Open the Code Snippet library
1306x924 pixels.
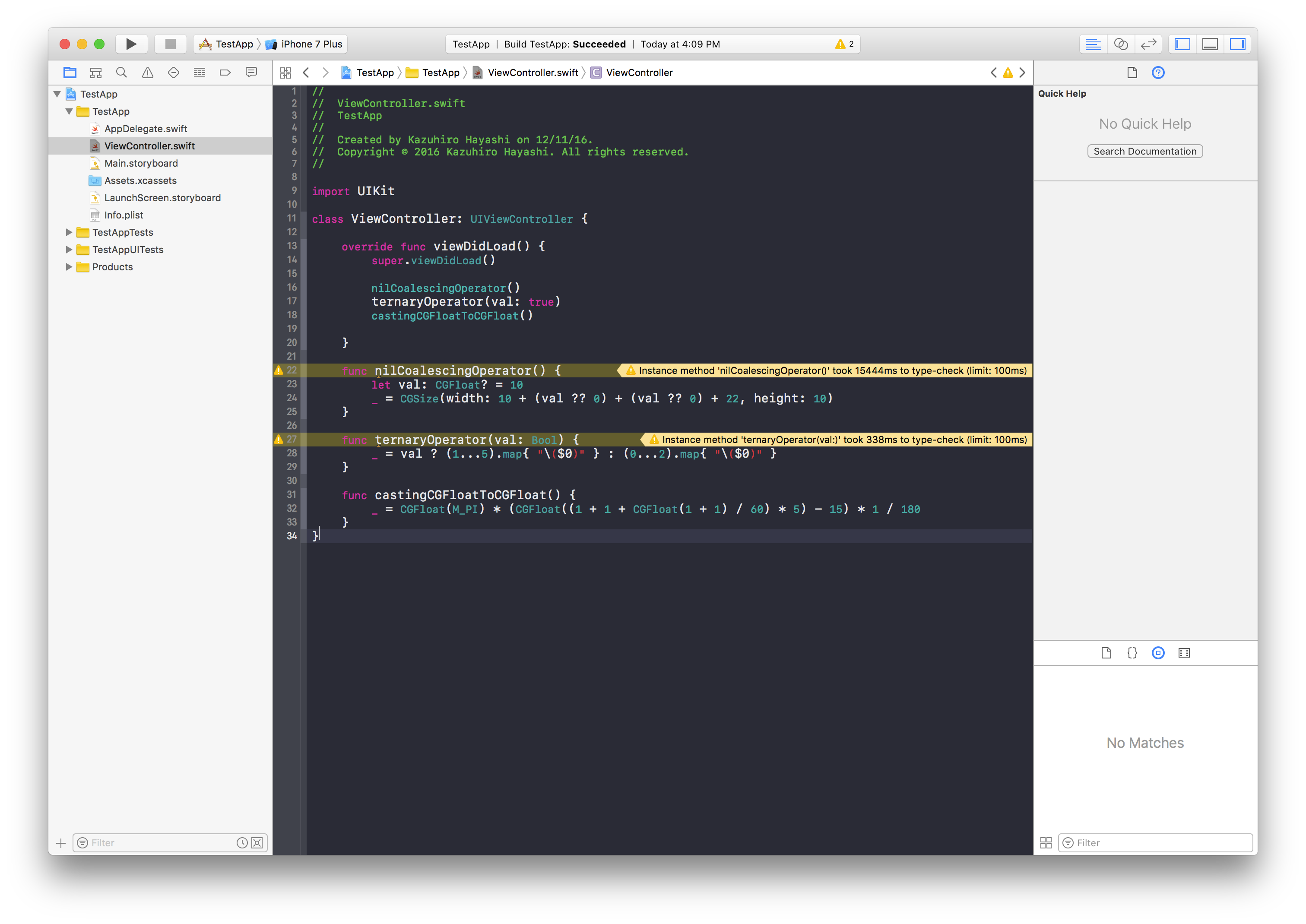[x=1132, y=652]
